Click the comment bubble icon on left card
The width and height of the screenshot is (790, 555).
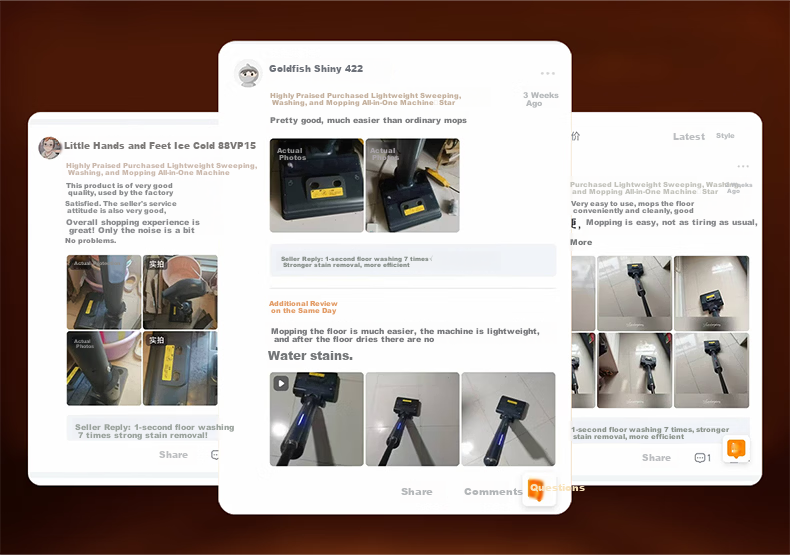coord(215,455)
